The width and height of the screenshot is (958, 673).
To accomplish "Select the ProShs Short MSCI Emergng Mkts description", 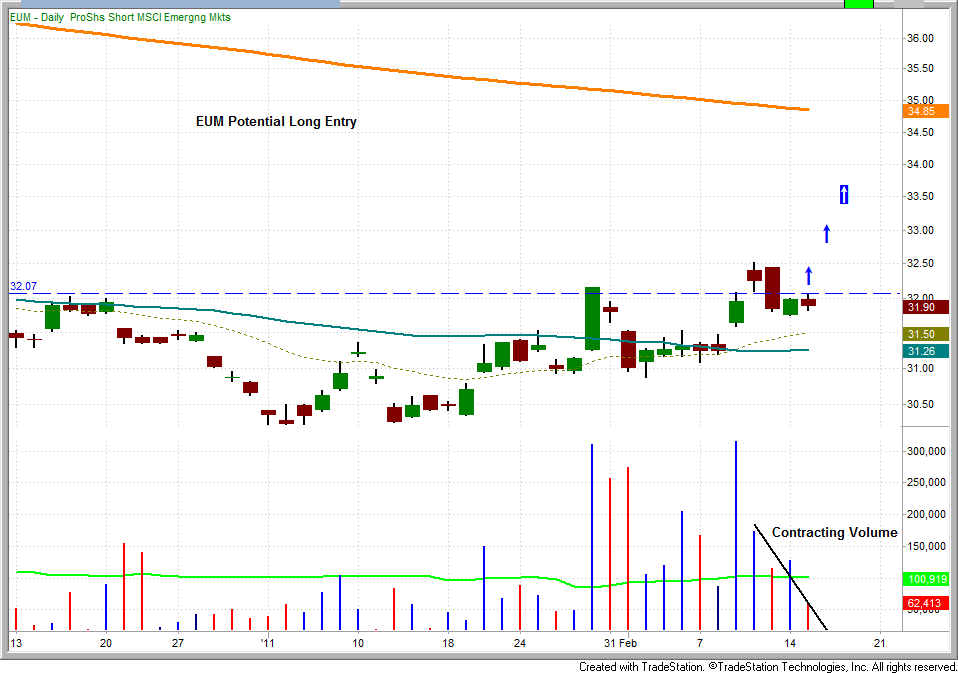I will (x=150, y=17).
